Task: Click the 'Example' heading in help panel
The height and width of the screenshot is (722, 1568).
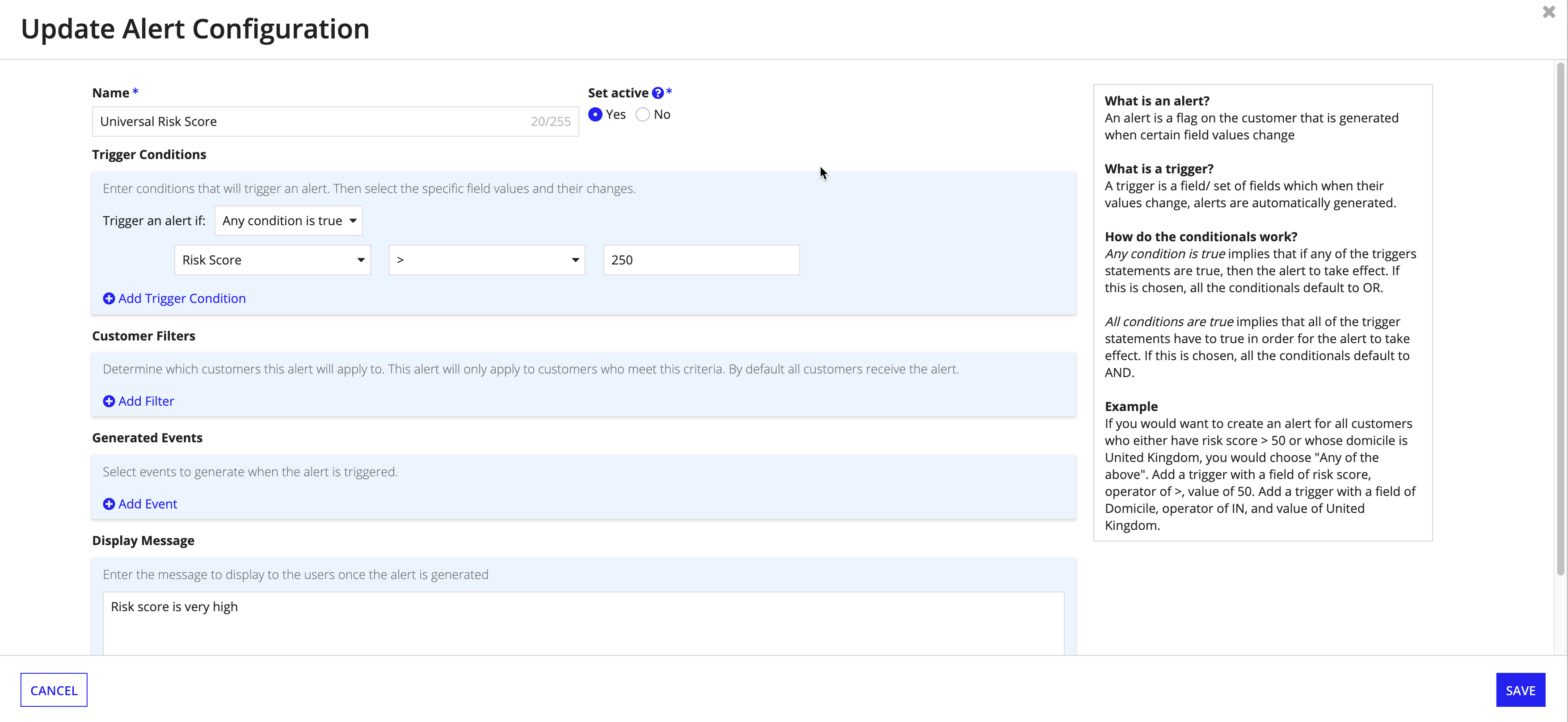Action: click(1131, 407)
